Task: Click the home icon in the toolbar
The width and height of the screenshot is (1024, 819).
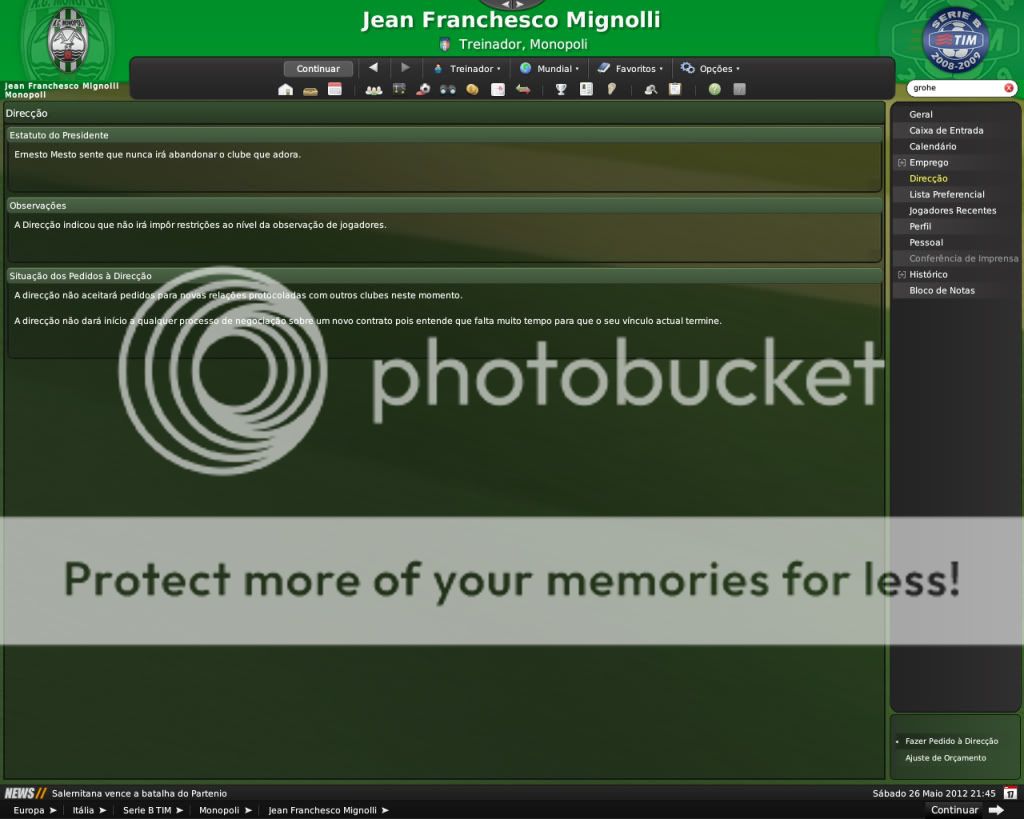Action: click(285, 89)
